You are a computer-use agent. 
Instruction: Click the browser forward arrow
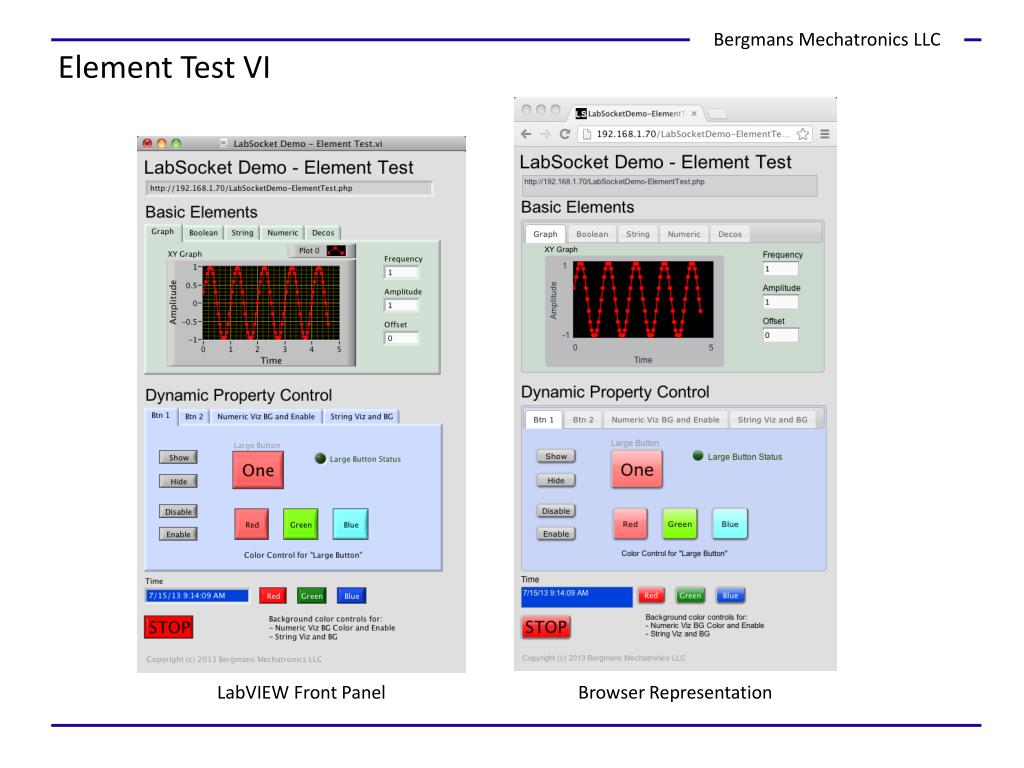click(545, 134)
